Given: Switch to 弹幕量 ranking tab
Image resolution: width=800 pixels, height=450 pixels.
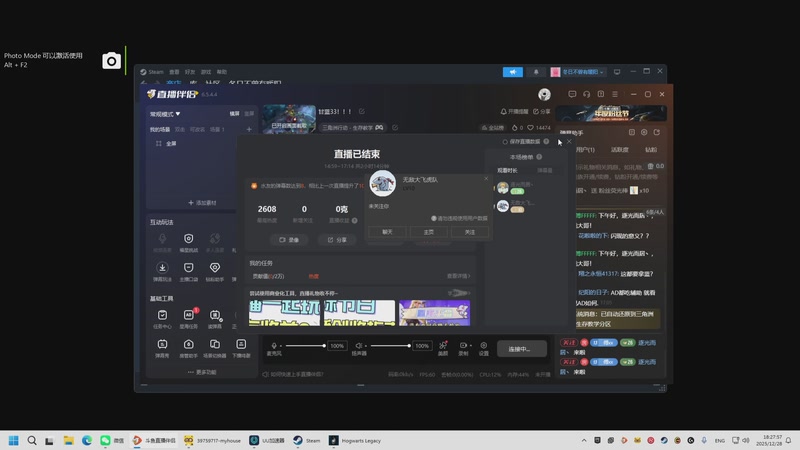Looking at the screenshot, I should (544, 170).
